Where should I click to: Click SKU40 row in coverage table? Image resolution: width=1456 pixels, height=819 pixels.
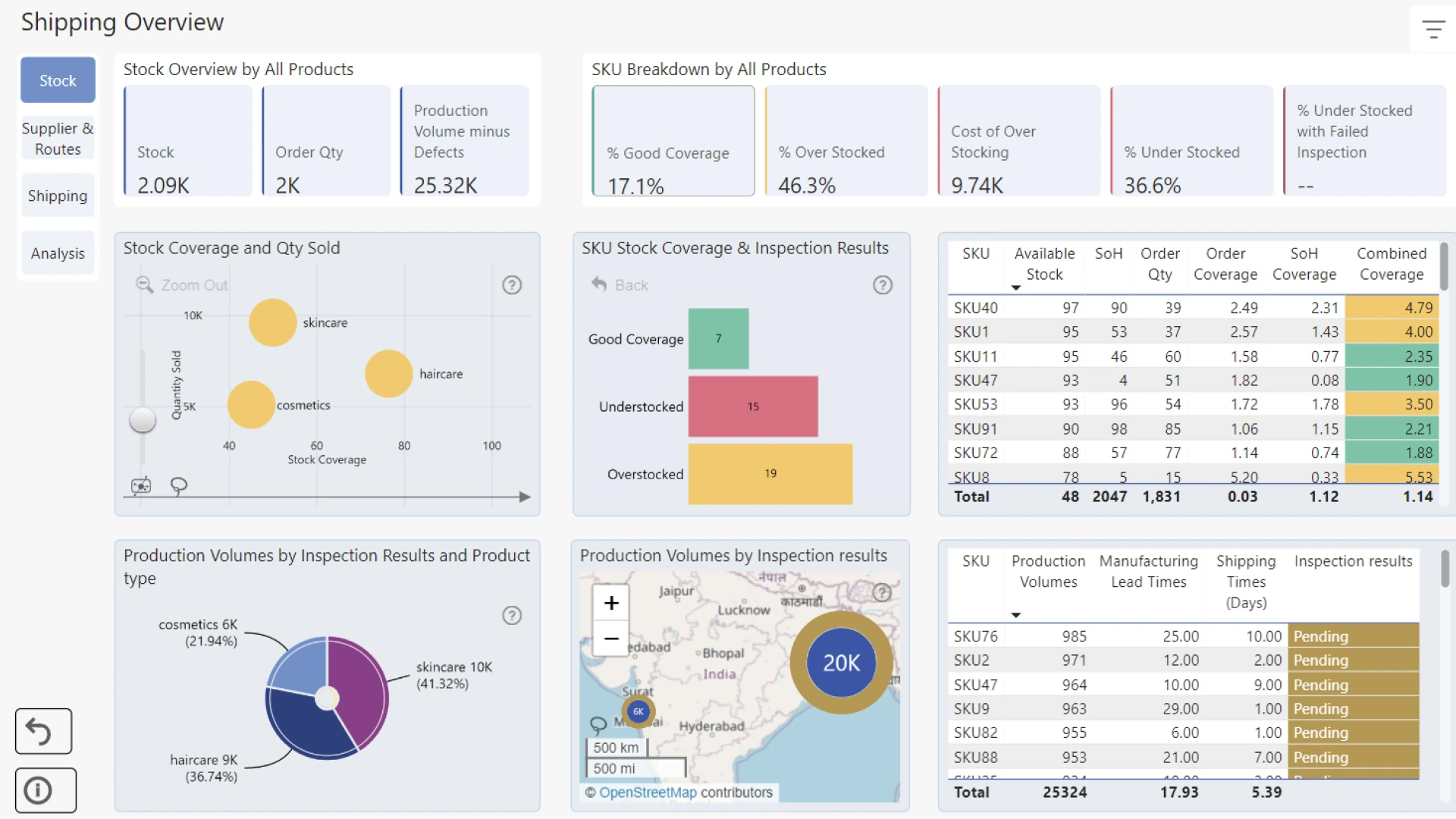pyautogui.click(x=1192, y=308)
